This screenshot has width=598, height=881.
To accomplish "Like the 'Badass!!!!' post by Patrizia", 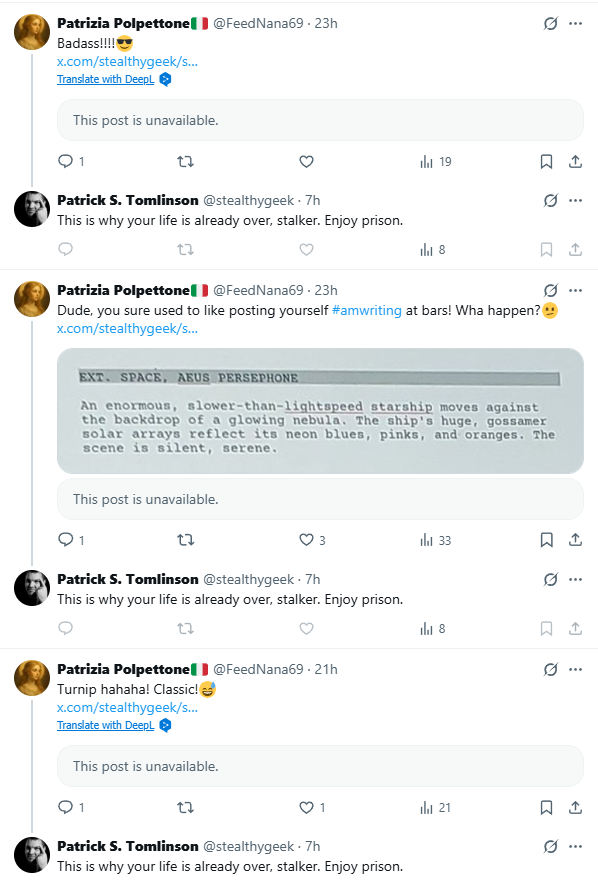I will 306,162.
